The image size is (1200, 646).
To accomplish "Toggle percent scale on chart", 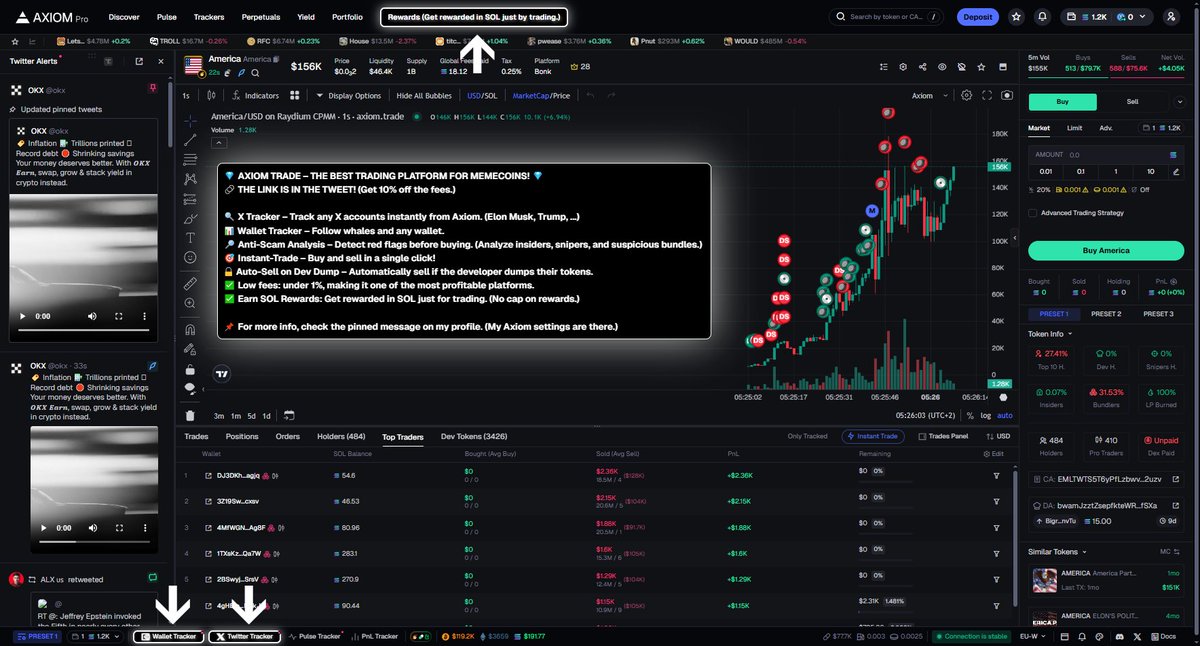I will [x=970, y=415].
